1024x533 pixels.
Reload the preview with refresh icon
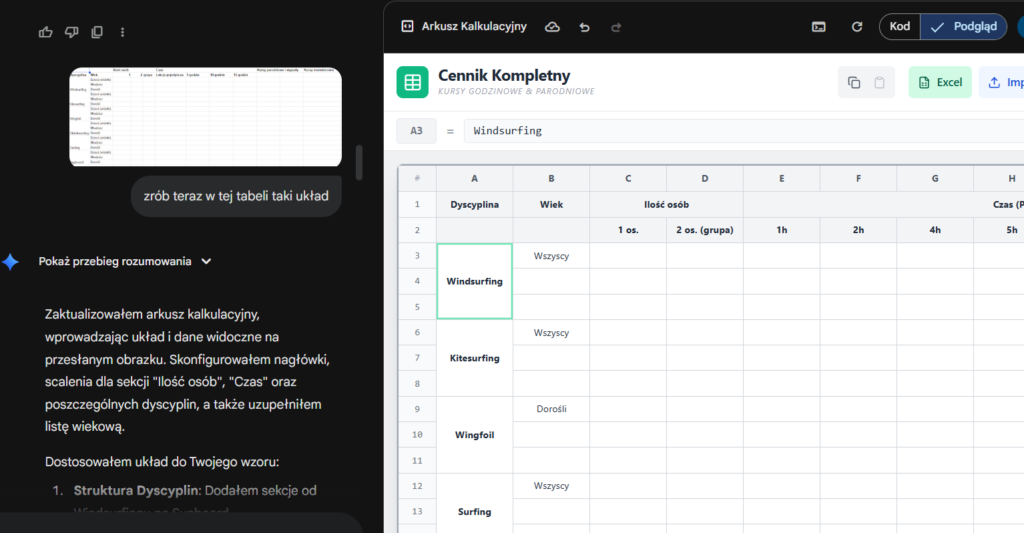coord(856,27)
